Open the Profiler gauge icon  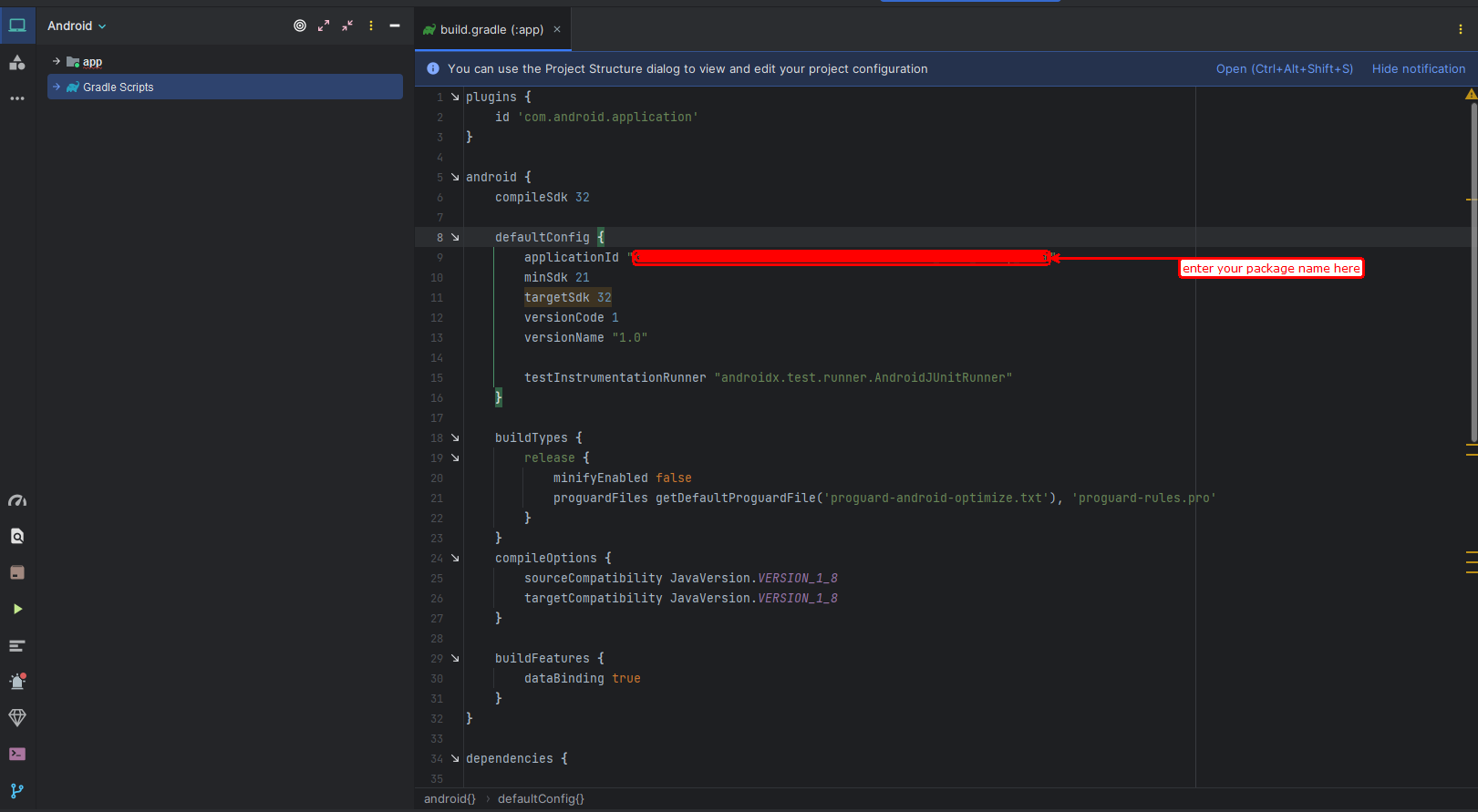point(17,500)
